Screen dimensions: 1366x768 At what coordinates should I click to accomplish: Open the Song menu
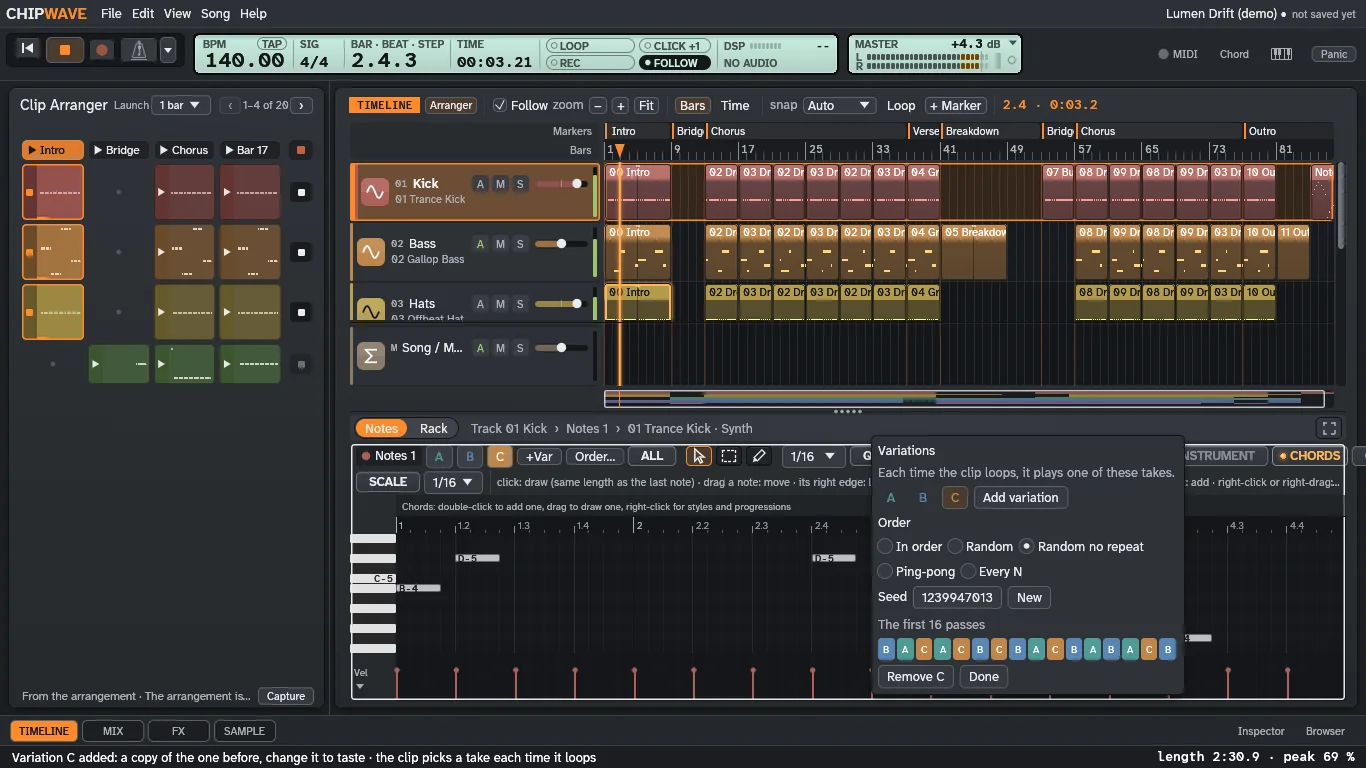coord(215,14)
